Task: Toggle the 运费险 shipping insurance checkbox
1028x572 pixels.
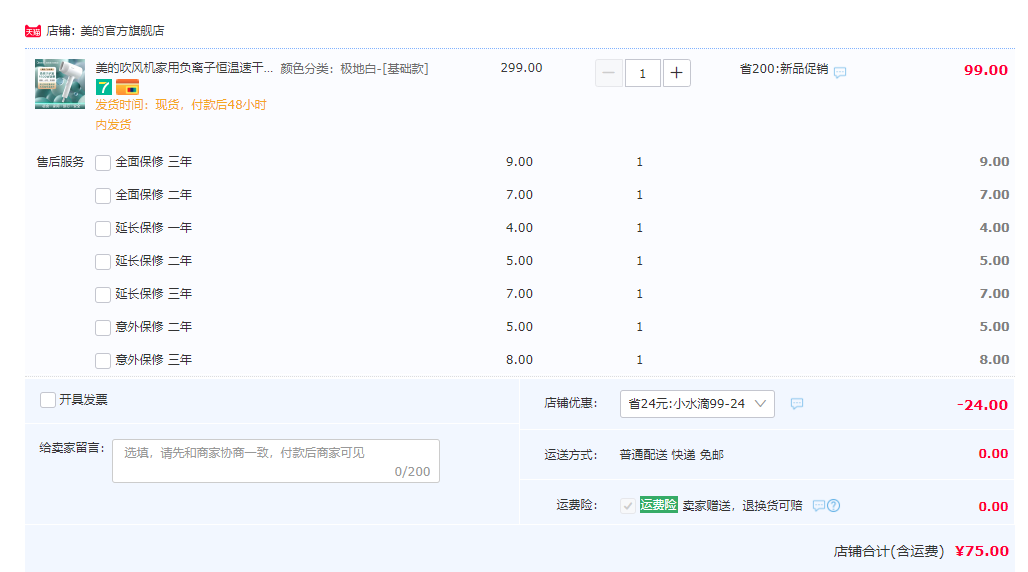Action: coord(627,506)
